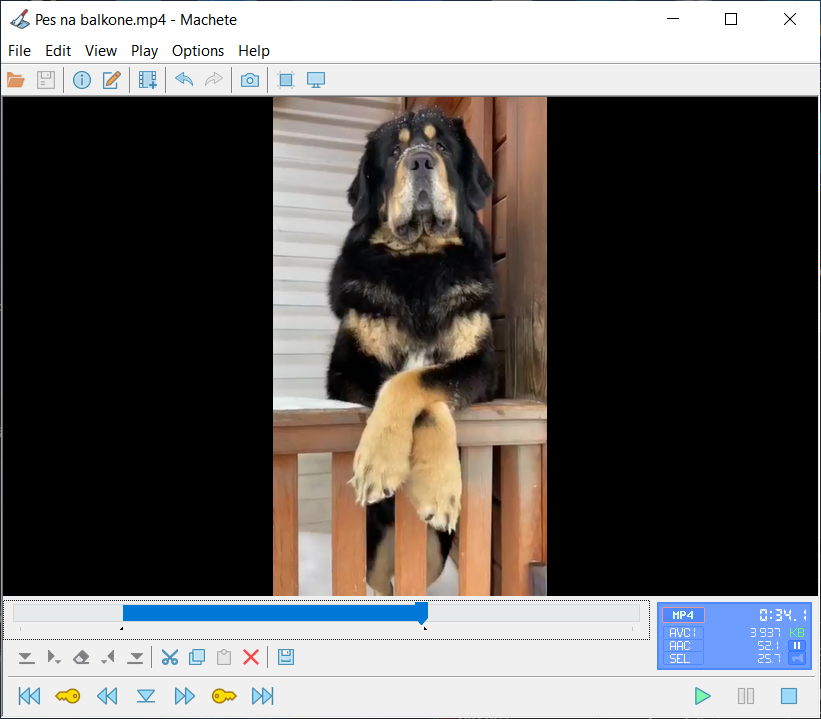Click the blue playhead on the timeline
The image size is (821, 719).
422,613
